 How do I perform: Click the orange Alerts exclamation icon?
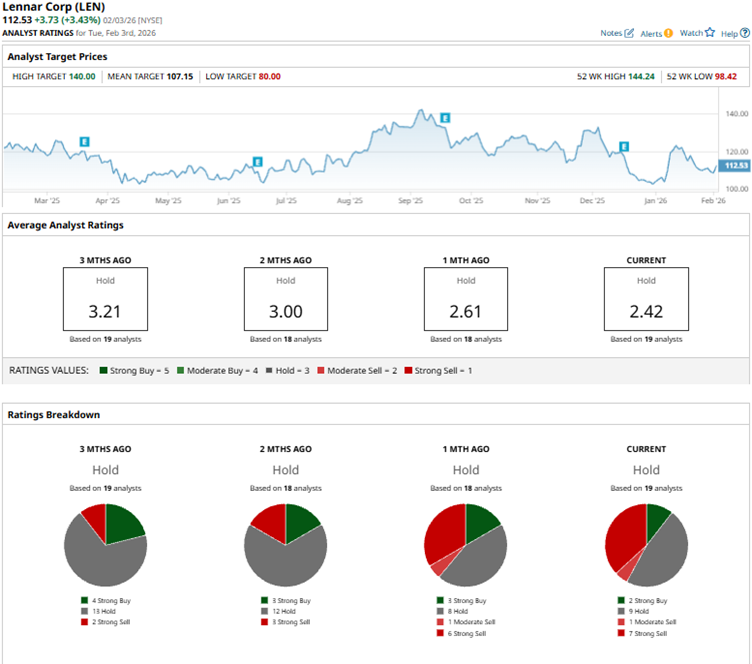pyautogui.click(x=668, y=33)
